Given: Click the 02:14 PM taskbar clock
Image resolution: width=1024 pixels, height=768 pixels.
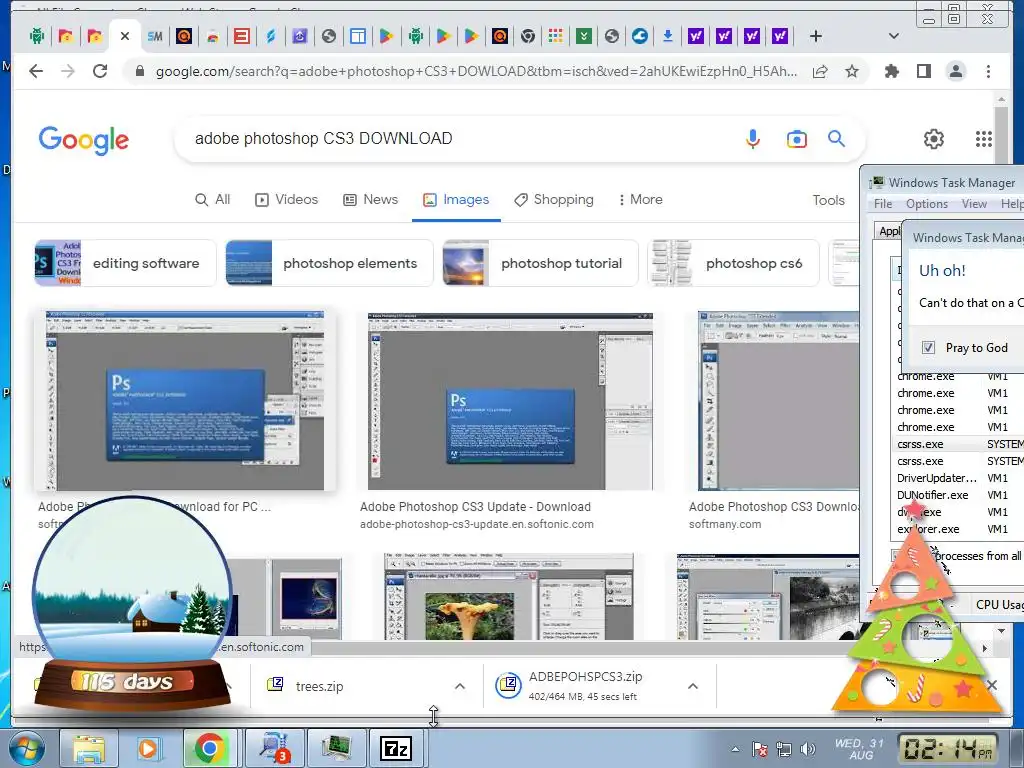Looking at the screenshot, I should (x=948, y=748).
